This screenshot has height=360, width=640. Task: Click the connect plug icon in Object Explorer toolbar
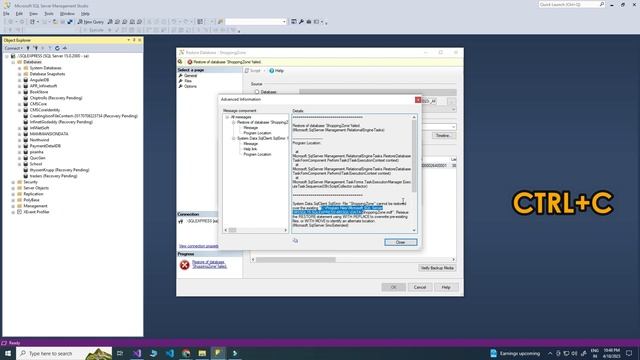pos(28,48)
